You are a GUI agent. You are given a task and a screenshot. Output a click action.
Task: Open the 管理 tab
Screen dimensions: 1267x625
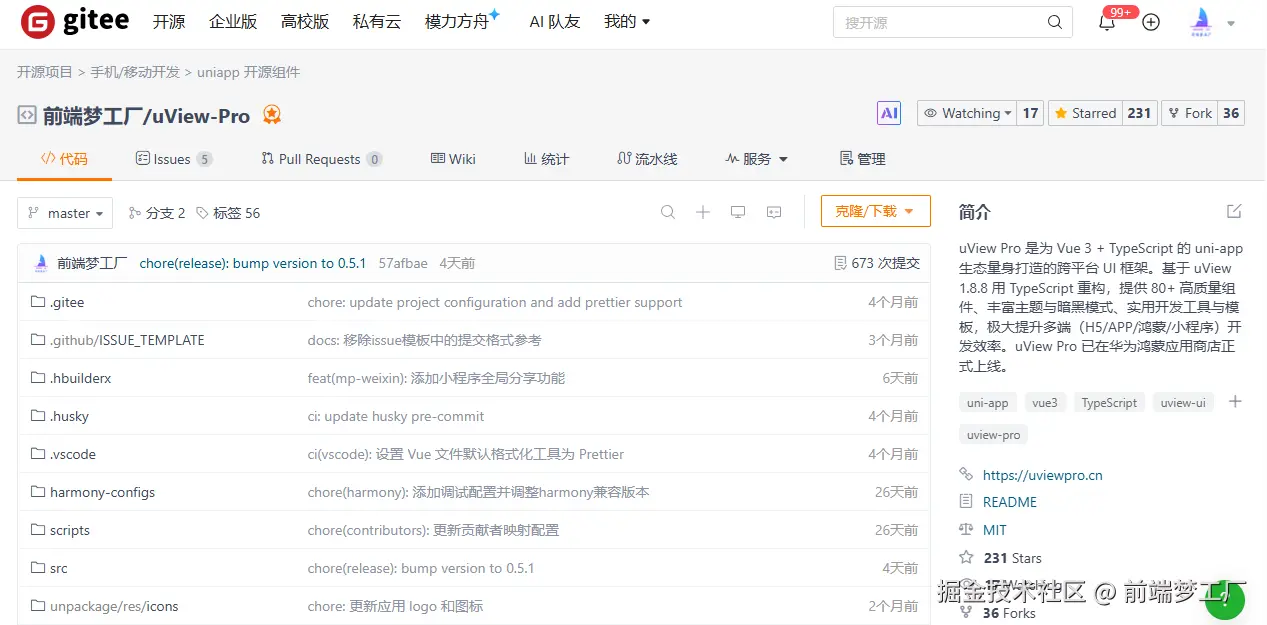point(862,159)
